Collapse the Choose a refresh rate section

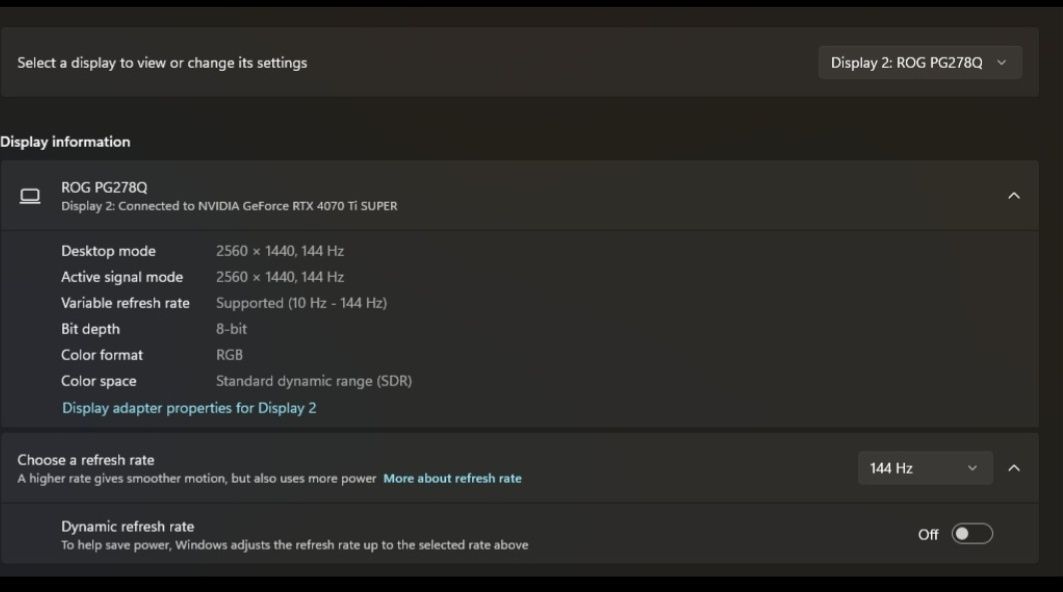pyautogui.click(x=1014, y=468)
